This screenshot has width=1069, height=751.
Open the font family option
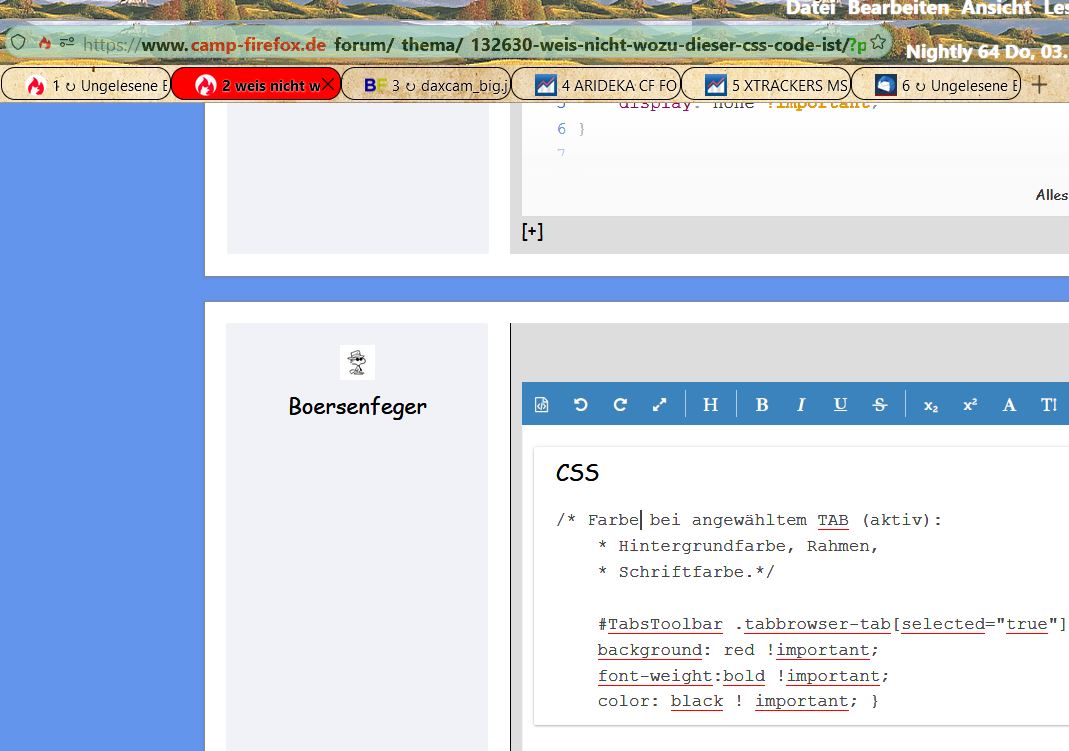pyautogui.click(x=1009, y=405)
